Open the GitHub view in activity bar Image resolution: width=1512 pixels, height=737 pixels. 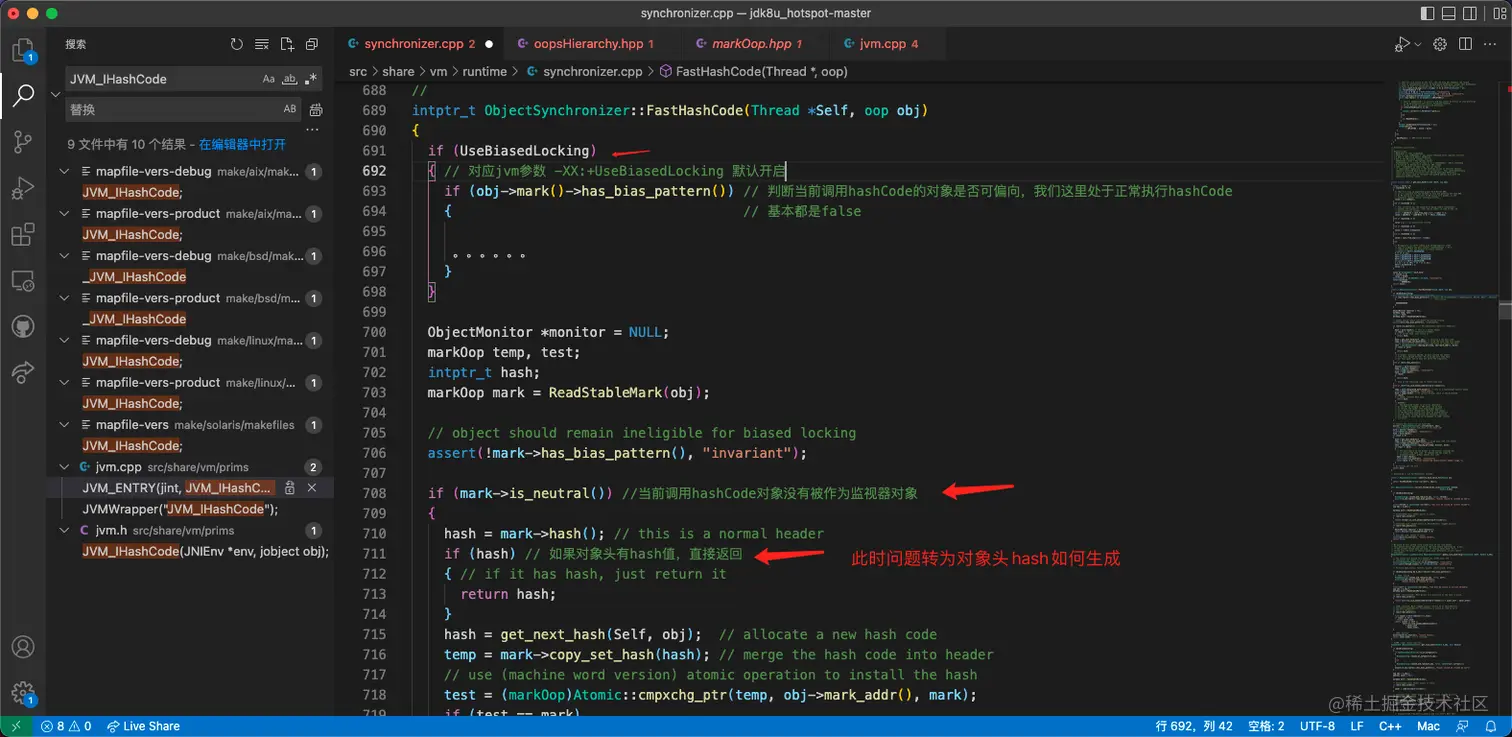23,327
